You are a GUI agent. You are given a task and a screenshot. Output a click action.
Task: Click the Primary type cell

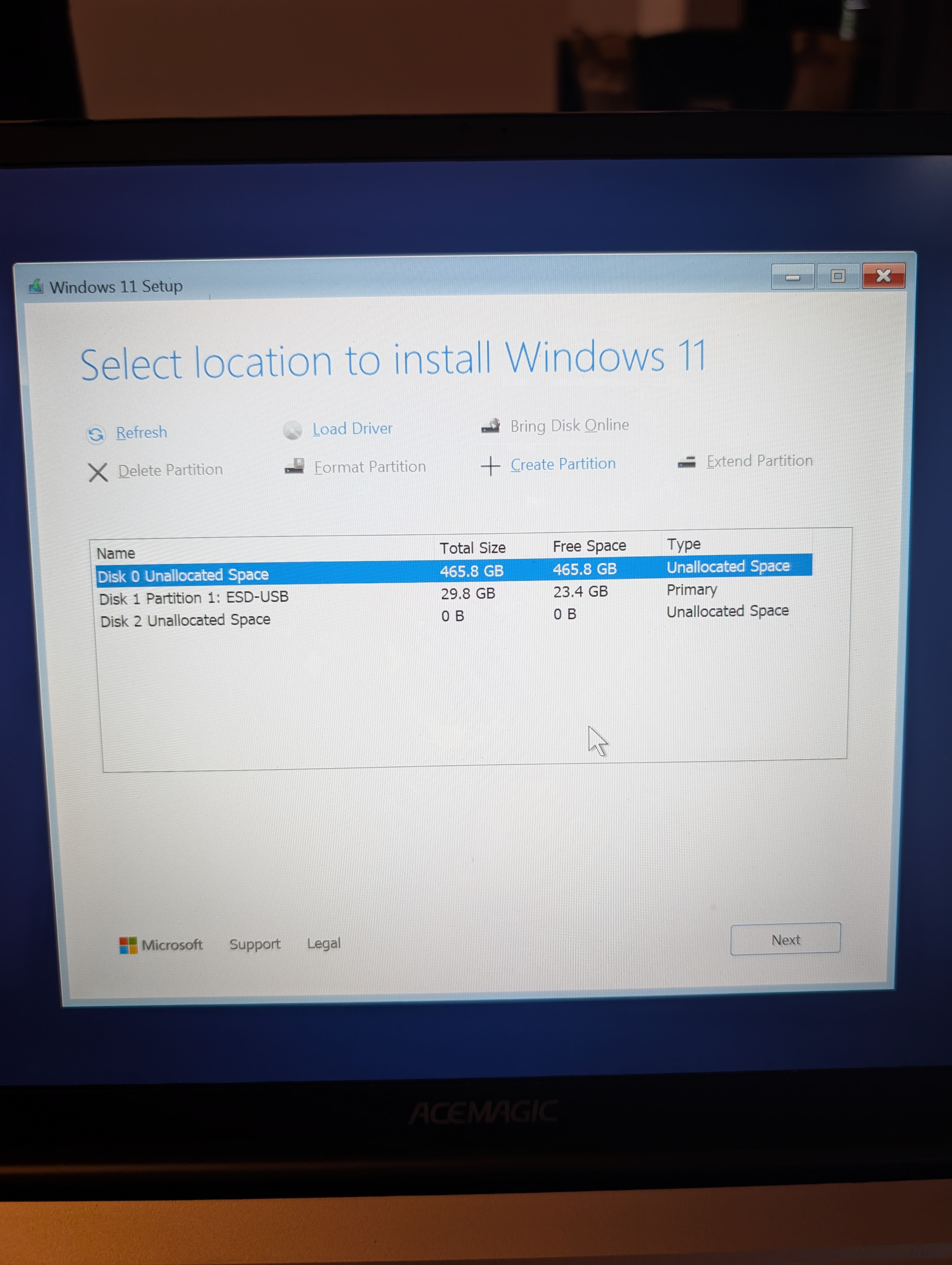coord(692,590)
